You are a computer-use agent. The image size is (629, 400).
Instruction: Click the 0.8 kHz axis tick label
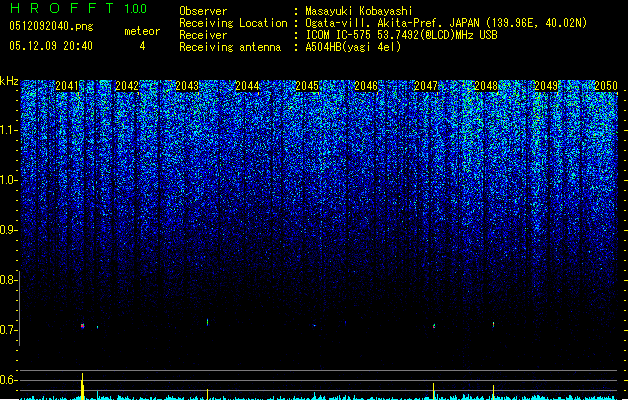(x=9, y=280)
